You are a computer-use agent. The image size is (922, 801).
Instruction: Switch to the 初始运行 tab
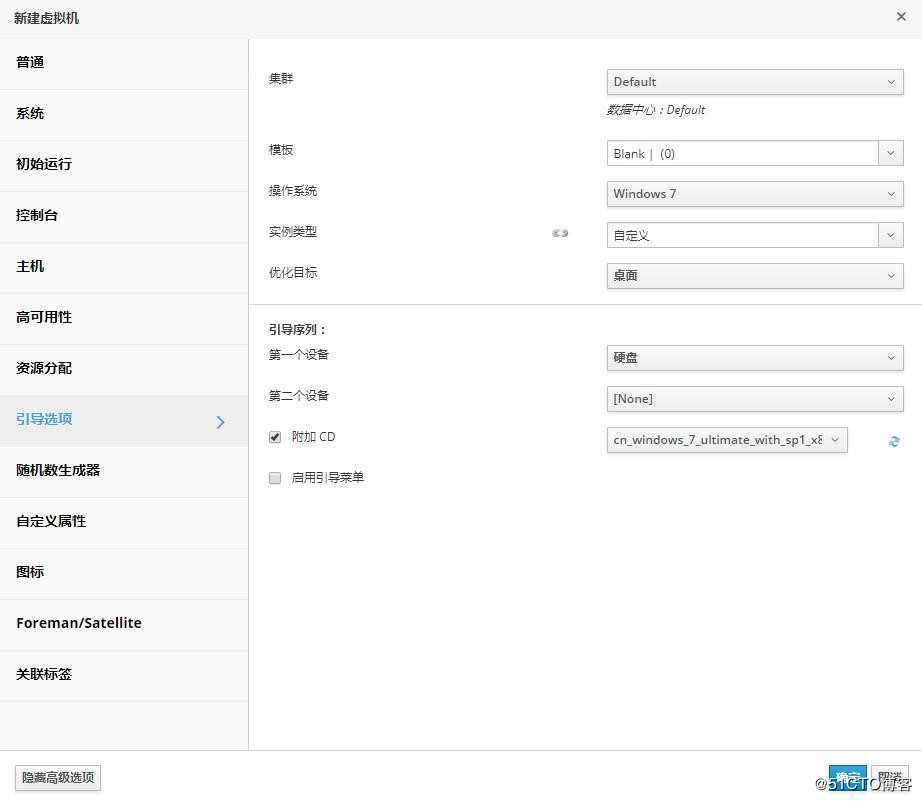coord(124,165)
